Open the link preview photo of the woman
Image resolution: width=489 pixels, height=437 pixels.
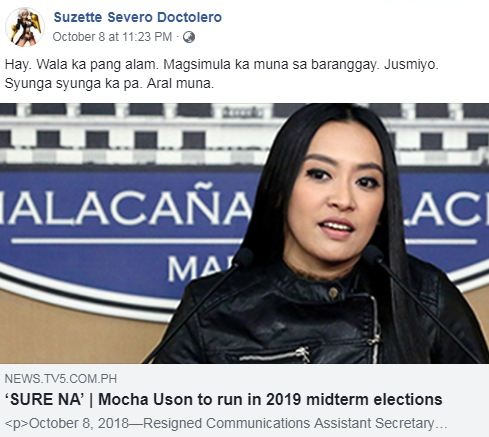pyautogui.click(x=244, y=233)
